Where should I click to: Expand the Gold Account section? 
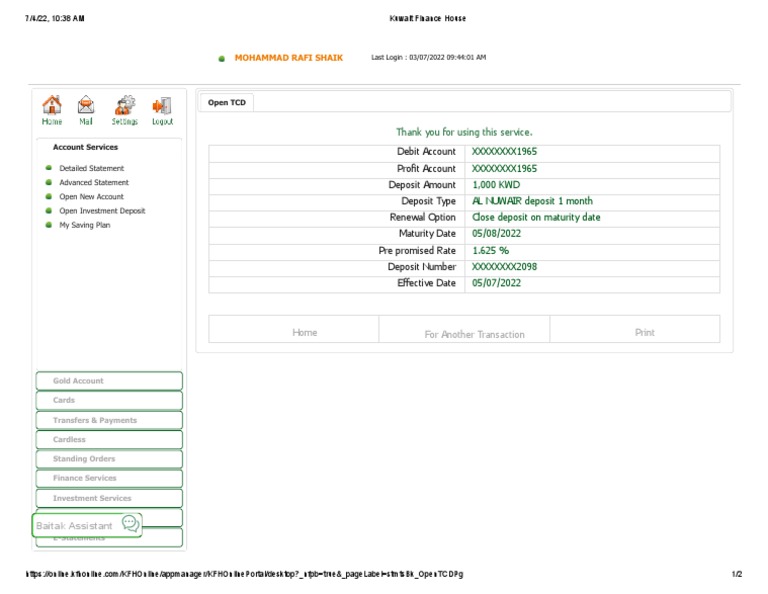109,381
